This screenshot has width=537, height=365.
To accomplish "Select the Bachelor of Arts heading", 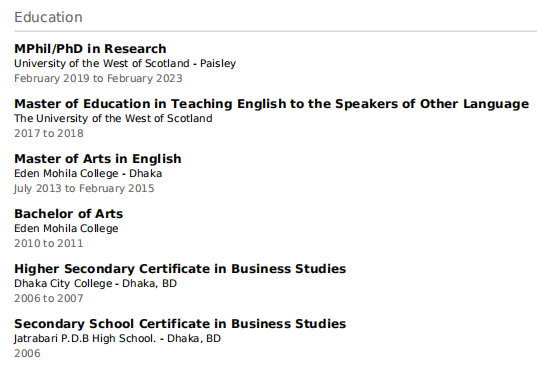I will click(68, 214).
